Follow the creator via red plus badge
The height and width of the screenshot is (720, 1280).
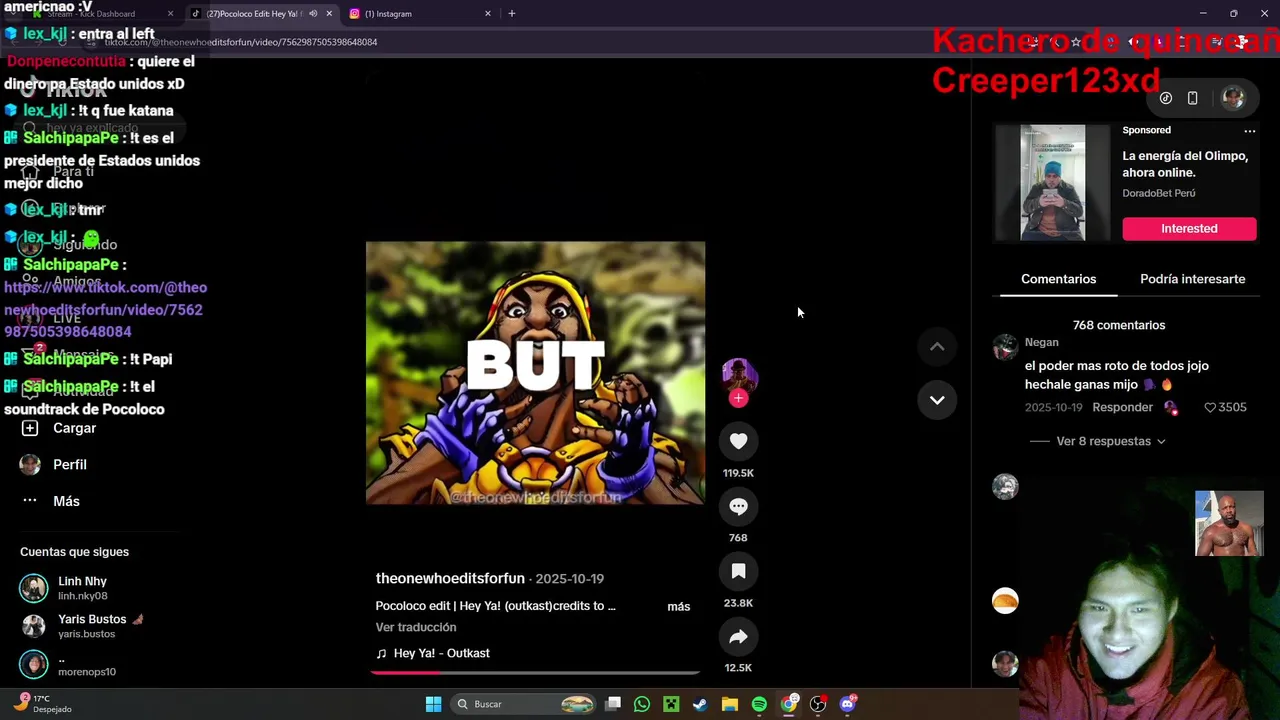(x=738, y=398)
